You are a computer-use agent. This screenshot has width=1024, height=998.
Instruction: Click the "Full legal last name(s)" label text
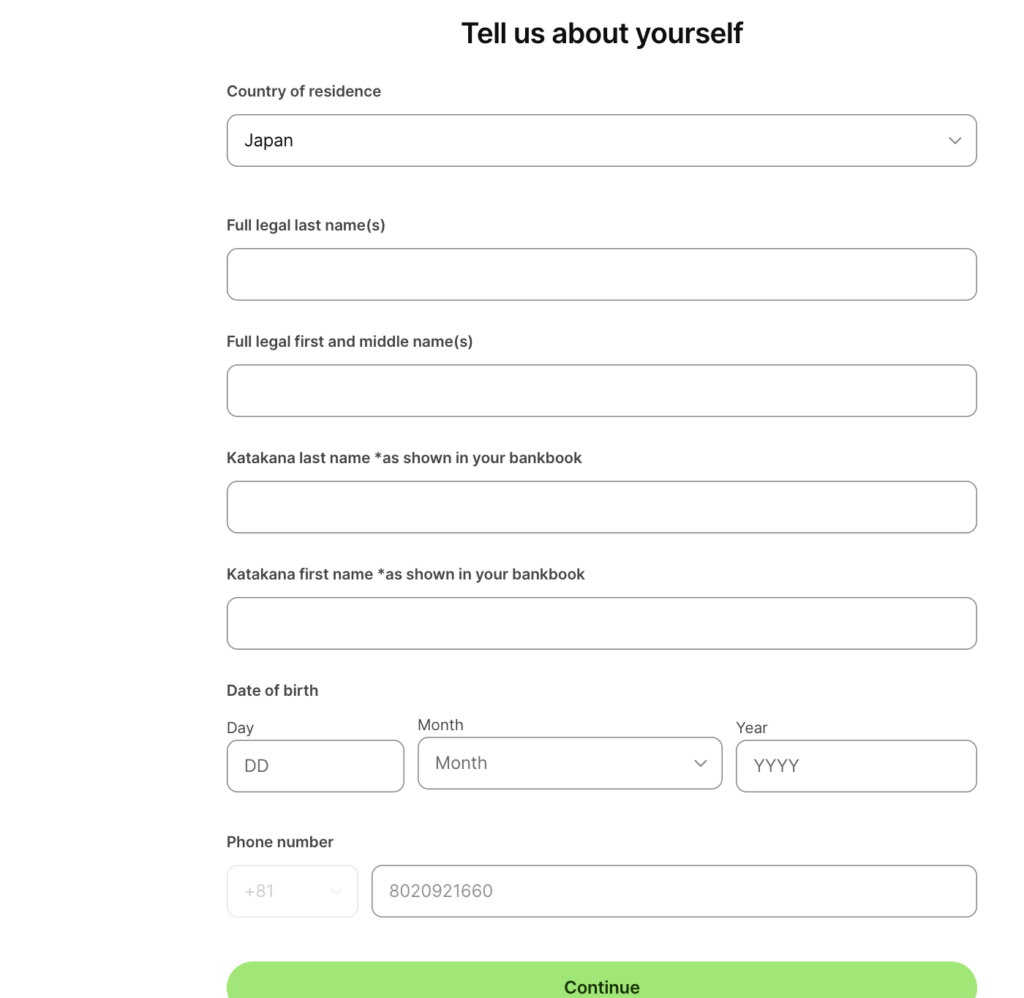pyautogui.click(x=306, y=225)
